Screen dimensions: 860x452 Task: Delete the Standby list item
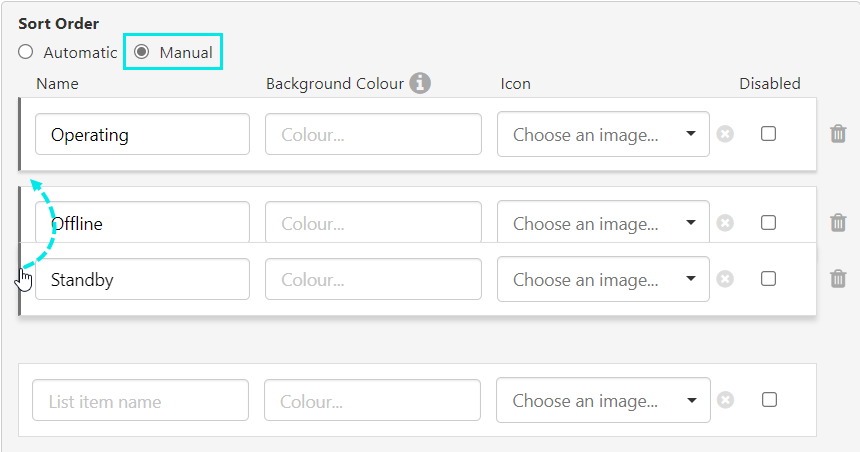click(x=838, y=279)
